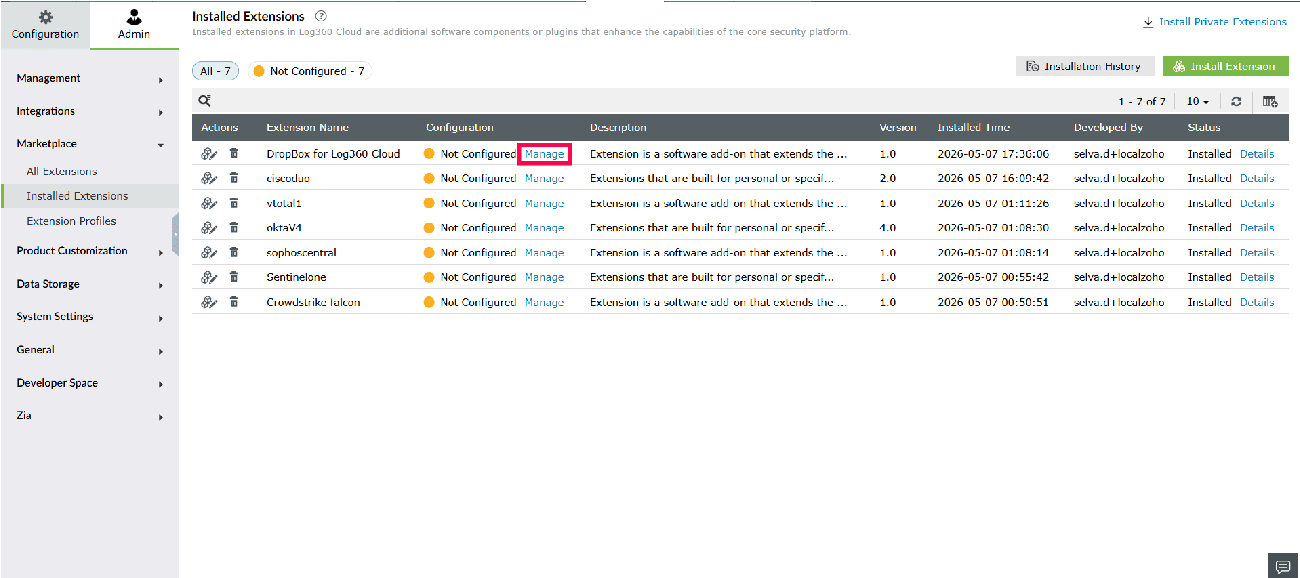Open Extension Profiles in sidebar
This screenshot has width=1300, height=578.
click(x=71, y=221)
